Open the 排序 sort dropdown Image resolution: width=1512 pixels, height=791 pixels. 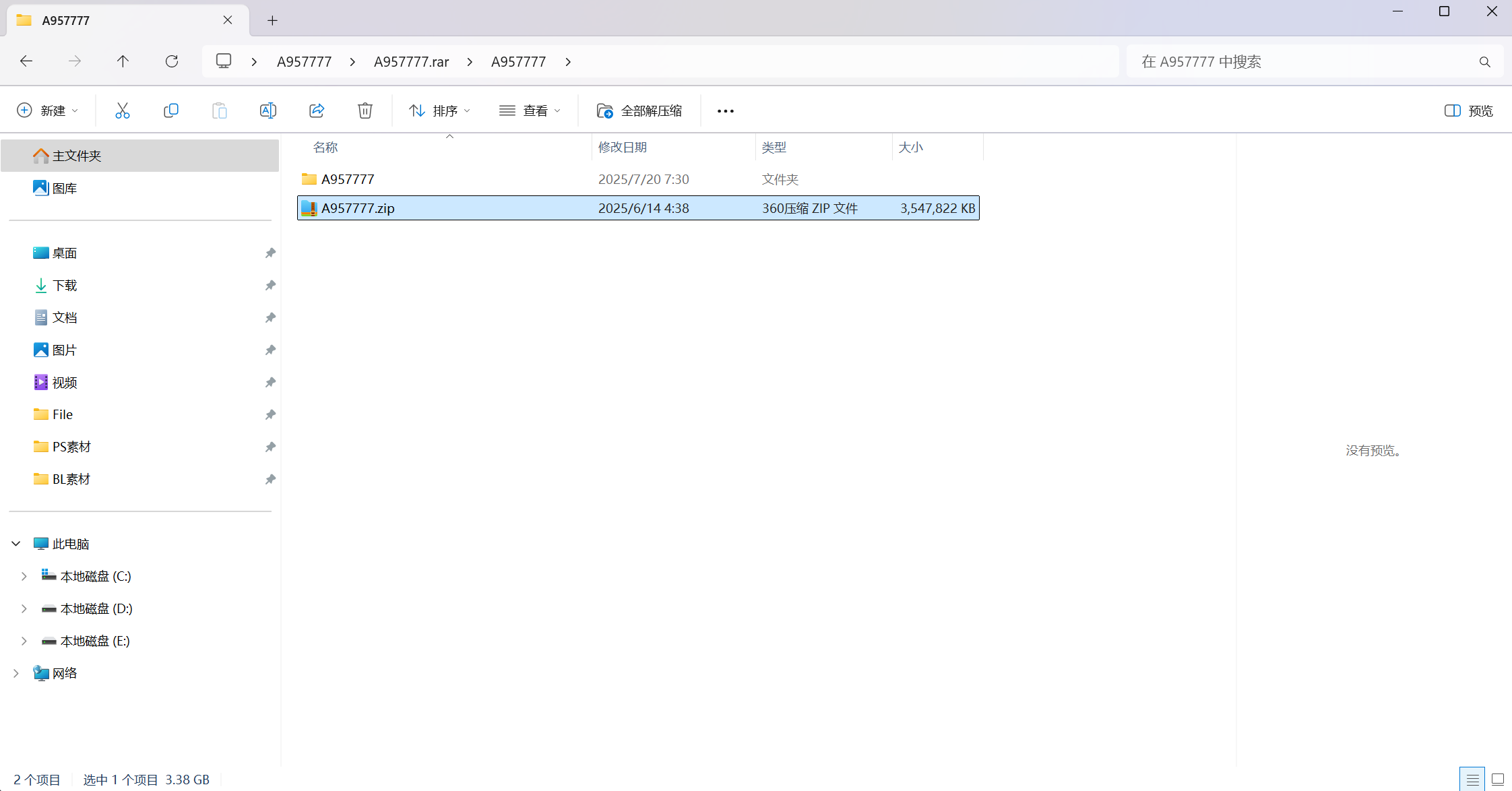439,110
